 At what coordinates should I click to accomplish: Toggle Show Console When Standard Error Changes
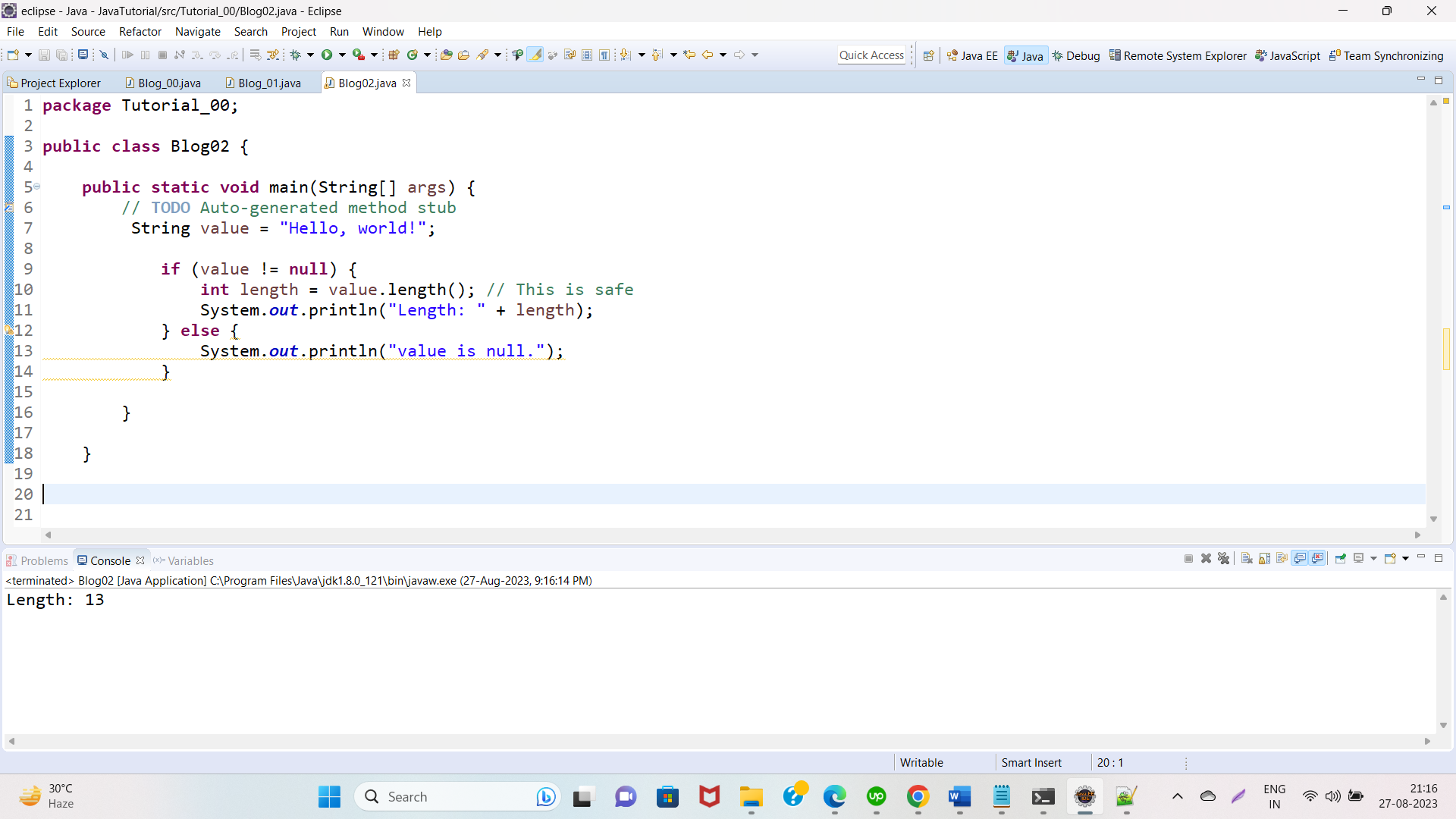click(x=1317, y=559)
